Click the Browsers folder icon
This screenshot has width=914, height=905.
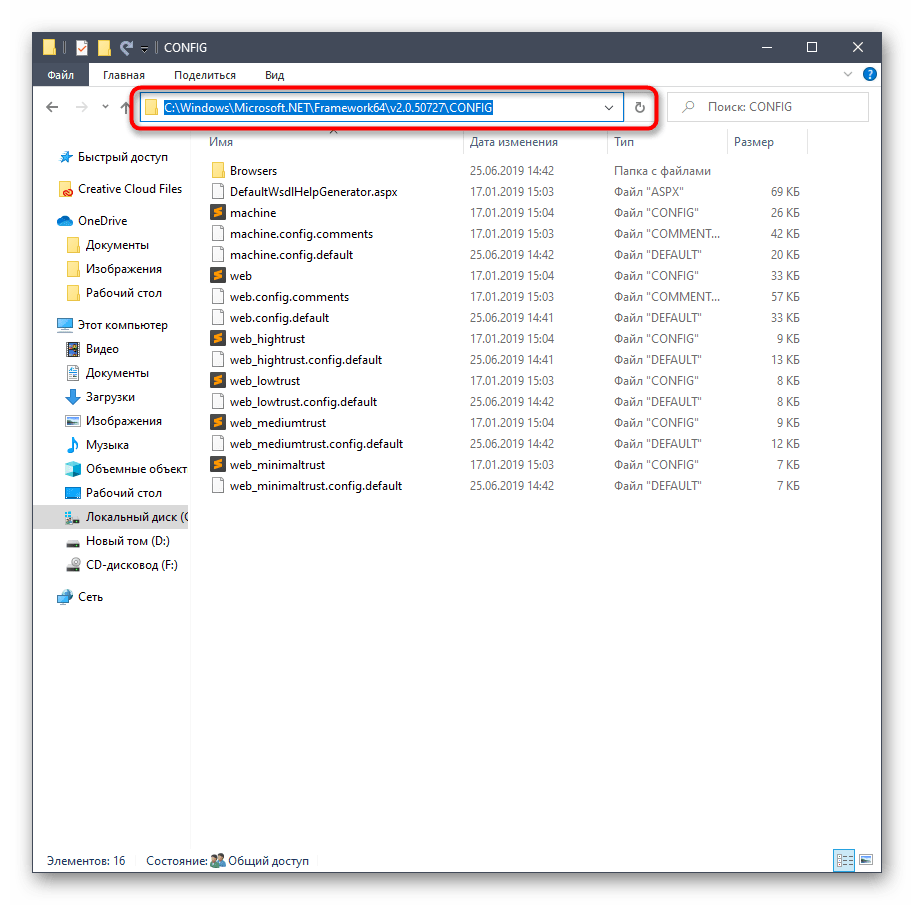(x=218, y=171)
